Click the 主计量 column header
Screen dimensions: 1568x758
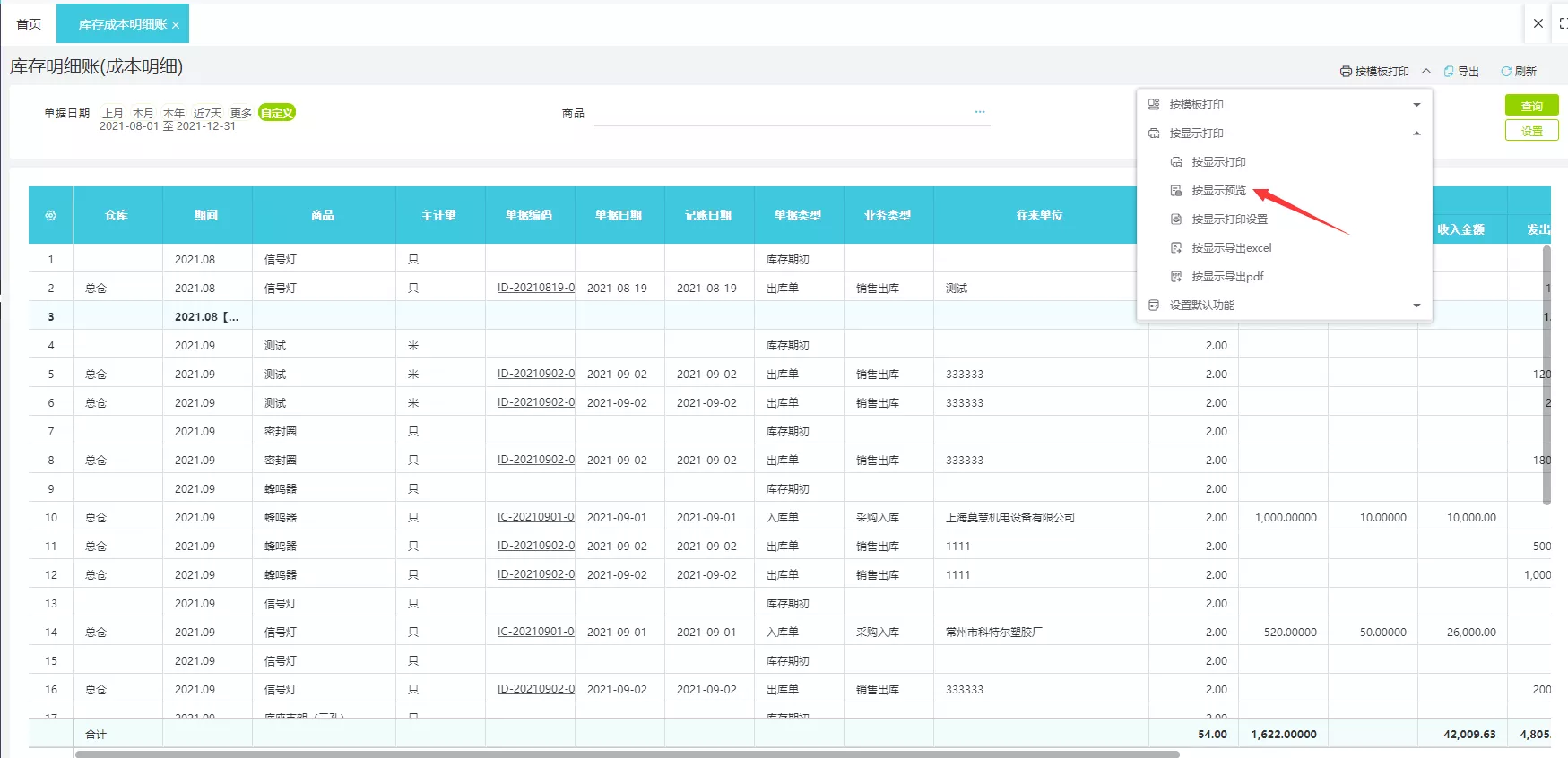pyautogui.click(x=440, y=215)
